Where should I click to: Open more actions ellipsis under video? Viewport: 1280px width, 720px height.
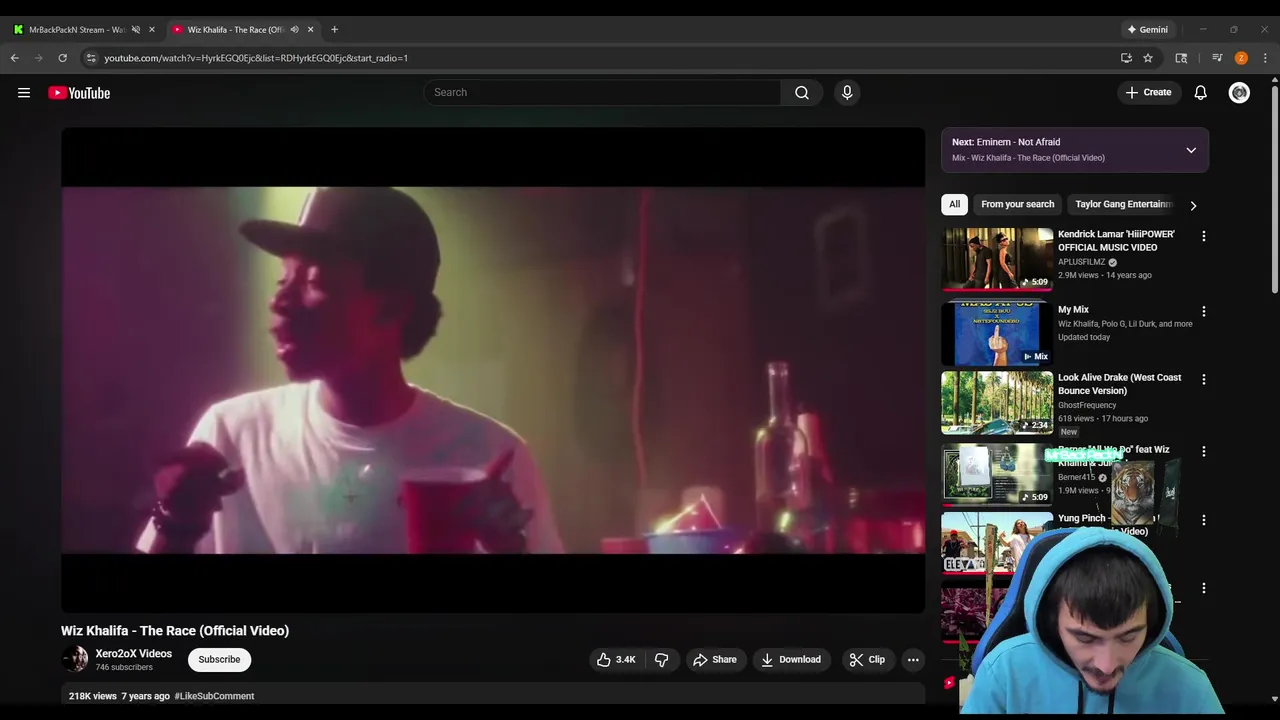913,660
